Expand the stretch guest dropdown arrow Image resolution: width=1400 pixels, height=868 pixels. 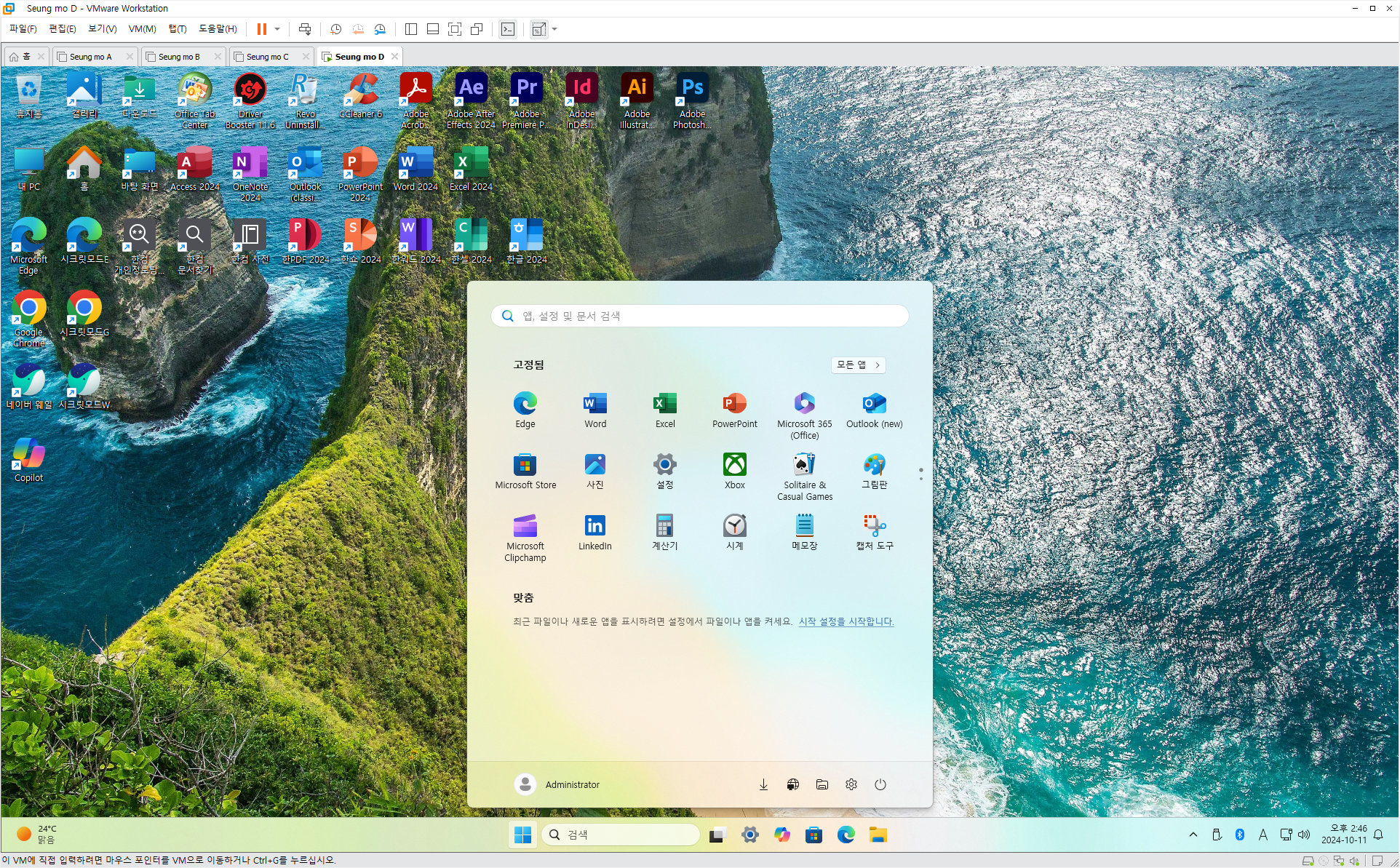tap(554, 29)
